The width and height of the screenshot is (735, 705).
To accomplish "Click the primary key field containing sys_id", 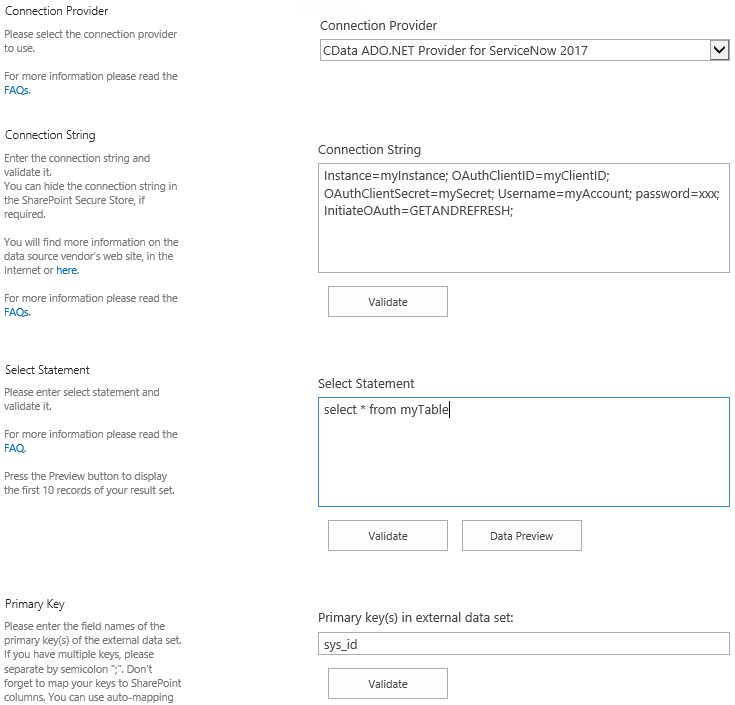I will coord(523,644).
